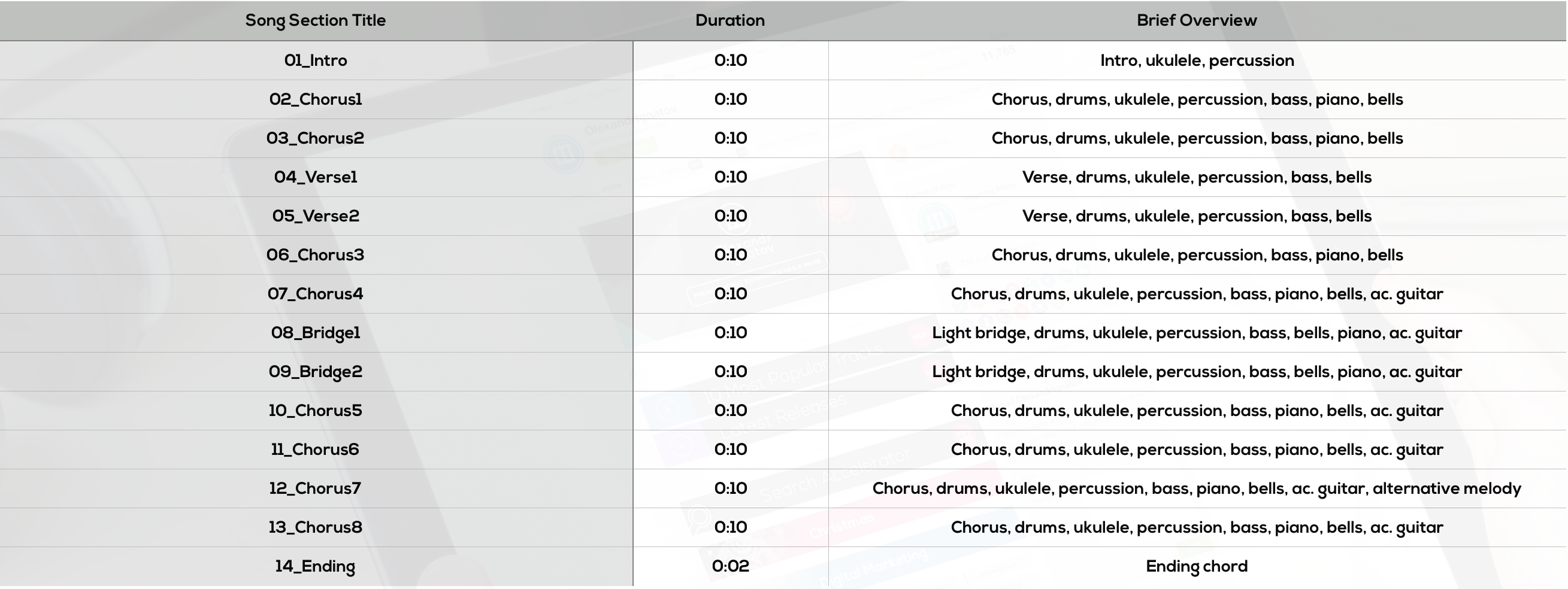Screen dimensions: 1568x589
Task: Click the Verse overview in the 04_Verse1 row
Action: pyautogui.click(x=1197, y=178)
